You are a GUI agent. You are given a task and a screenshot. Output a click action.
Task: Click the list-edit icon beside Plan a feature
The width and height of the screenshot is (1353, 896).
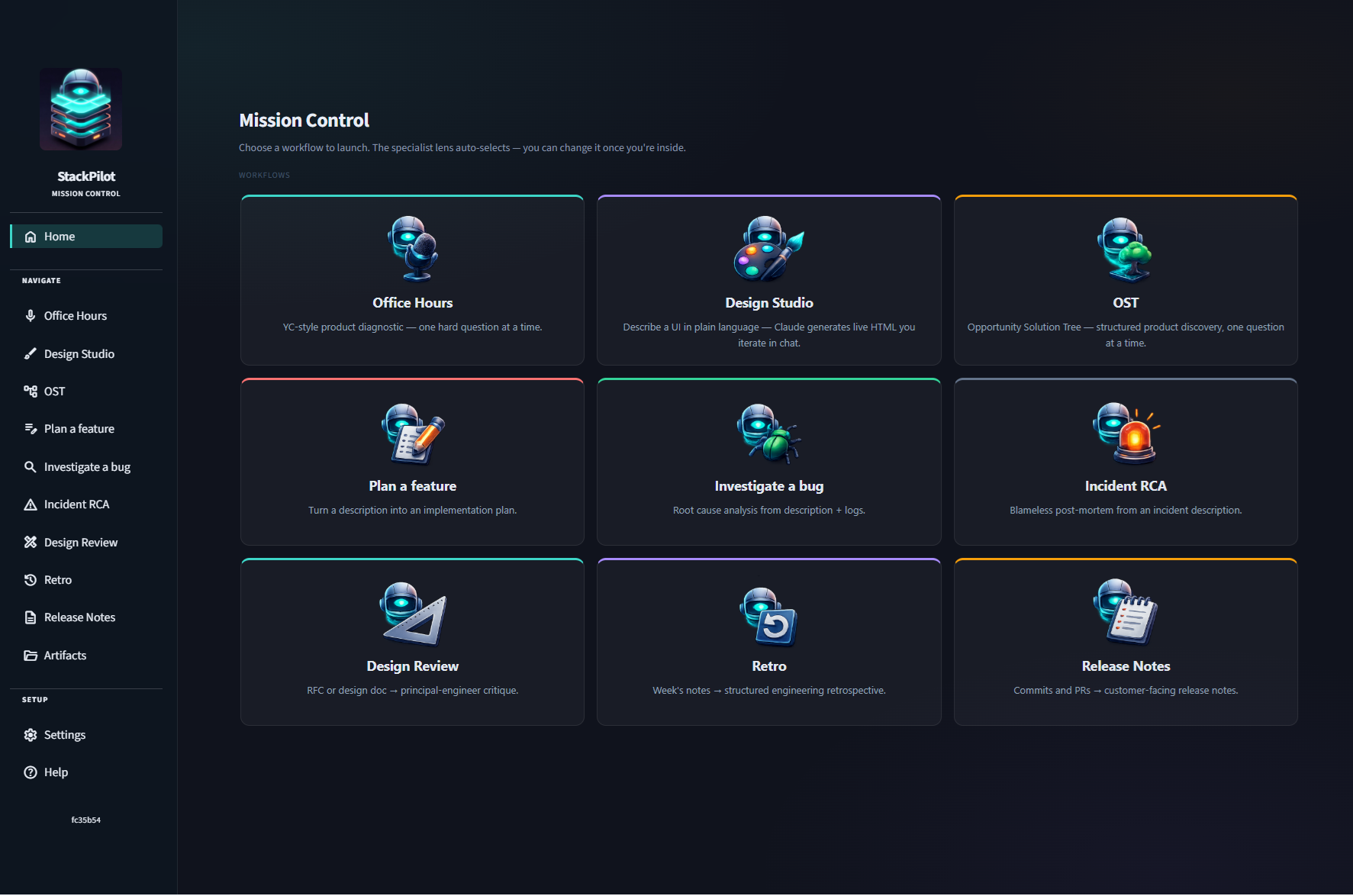coord(31,429)
